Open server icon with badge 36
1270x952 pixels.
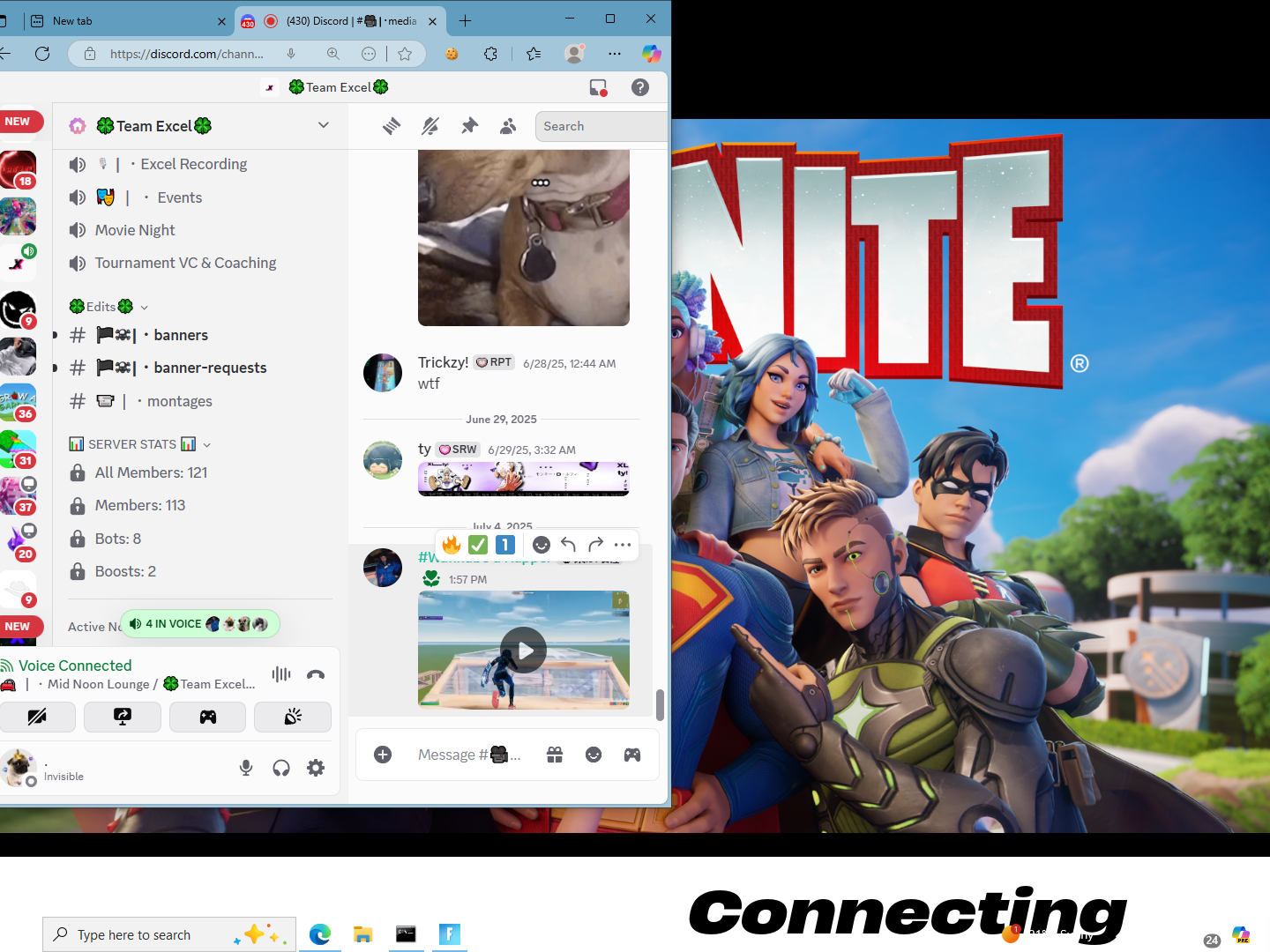18,402
